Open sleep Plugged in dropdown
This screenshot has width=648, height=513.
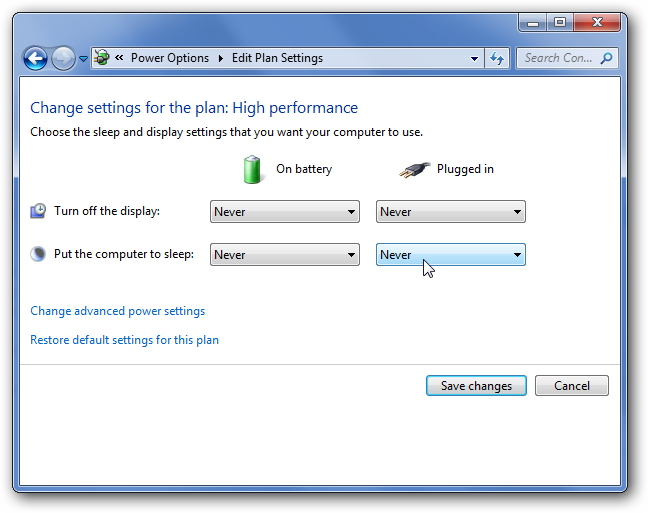pyautogui.click(x=451, y=255)
